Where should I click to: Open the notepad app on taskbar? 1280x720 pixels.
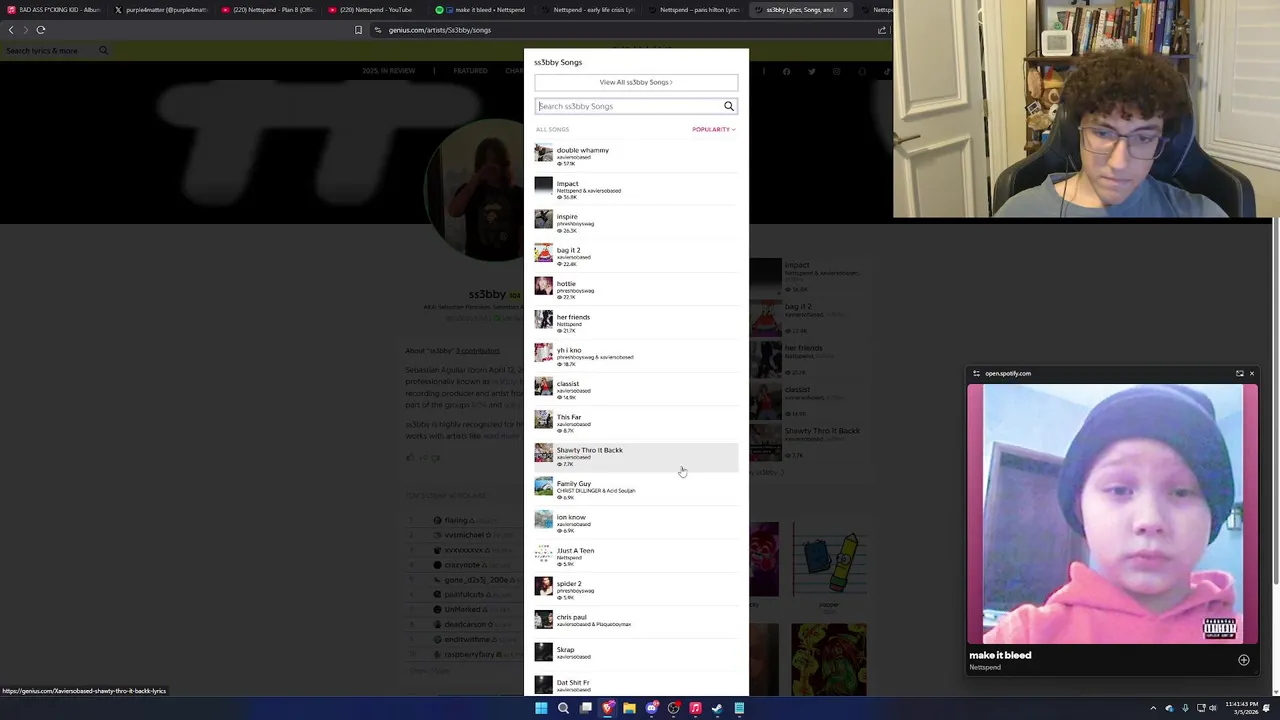(739, 708)
